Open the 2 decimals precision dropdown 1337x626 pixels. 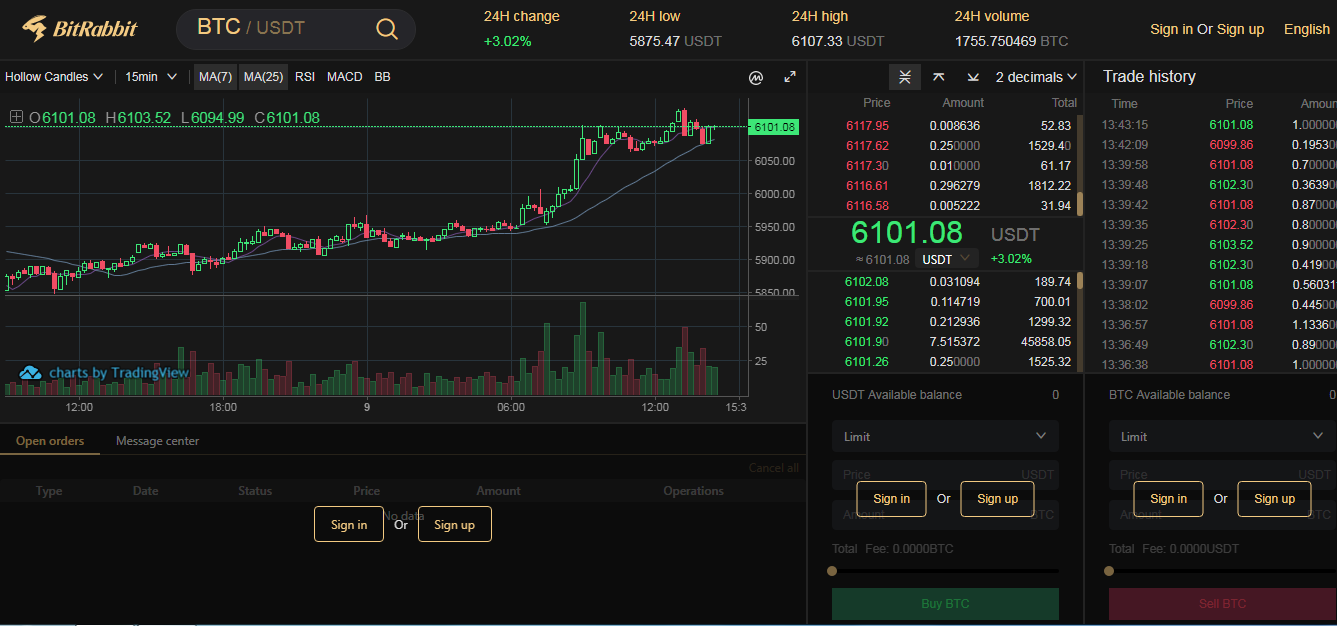1036,77
